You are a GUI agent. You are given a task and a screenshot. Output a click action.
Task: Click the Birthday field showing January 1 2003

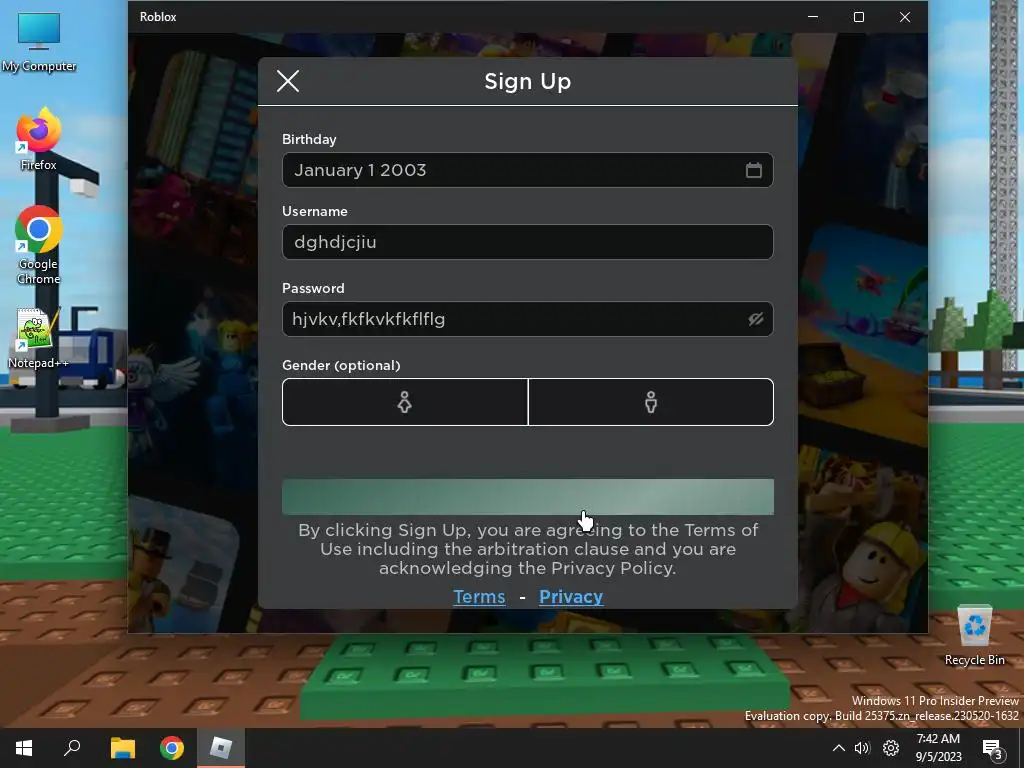point(528,170)
